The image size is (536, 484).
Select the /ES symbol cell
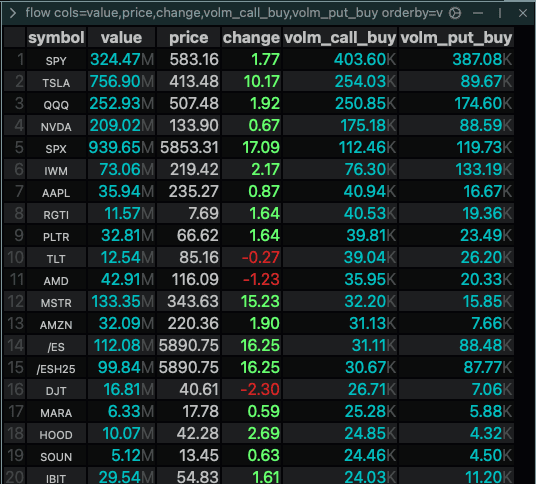point(56,346)
